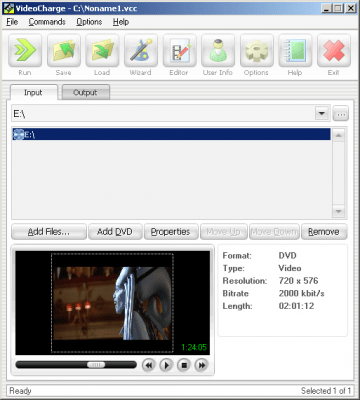
Task: Switch to the Output tab
Action: pyautogui.click(x=86, y=92)
